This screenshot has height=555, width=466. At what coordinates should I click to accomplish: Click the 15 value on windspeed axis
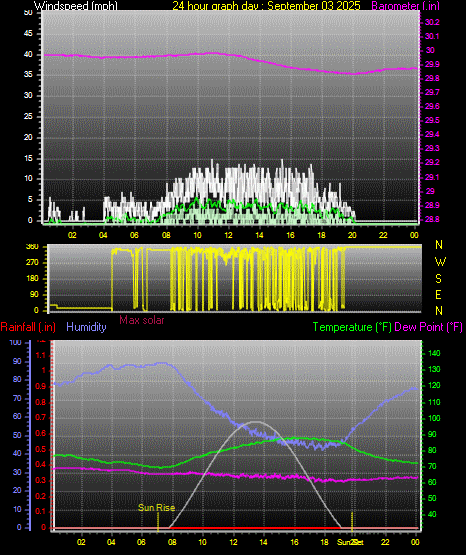28,158
